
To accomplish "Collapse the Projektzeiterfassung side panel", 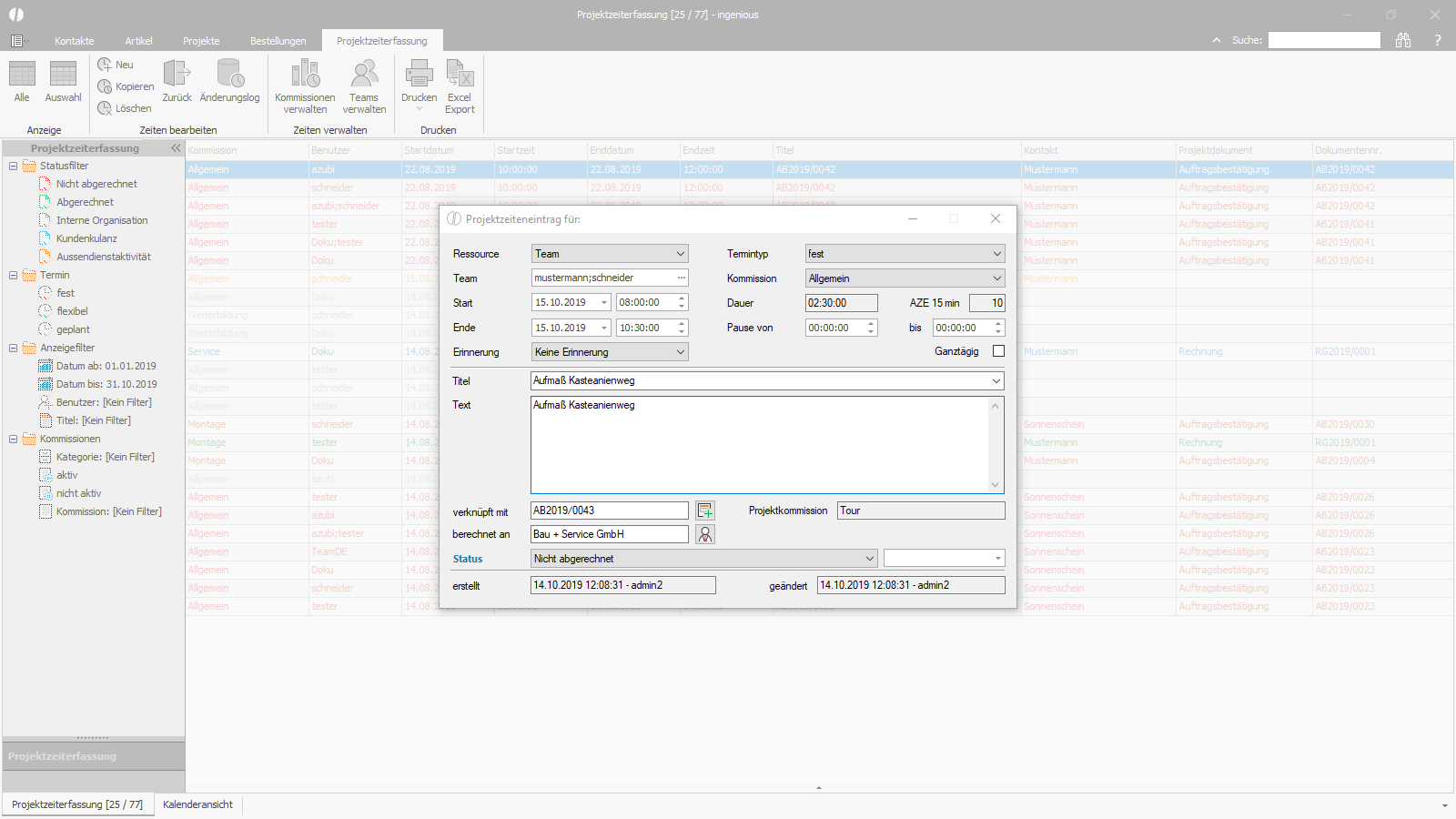I will (176, 148).
